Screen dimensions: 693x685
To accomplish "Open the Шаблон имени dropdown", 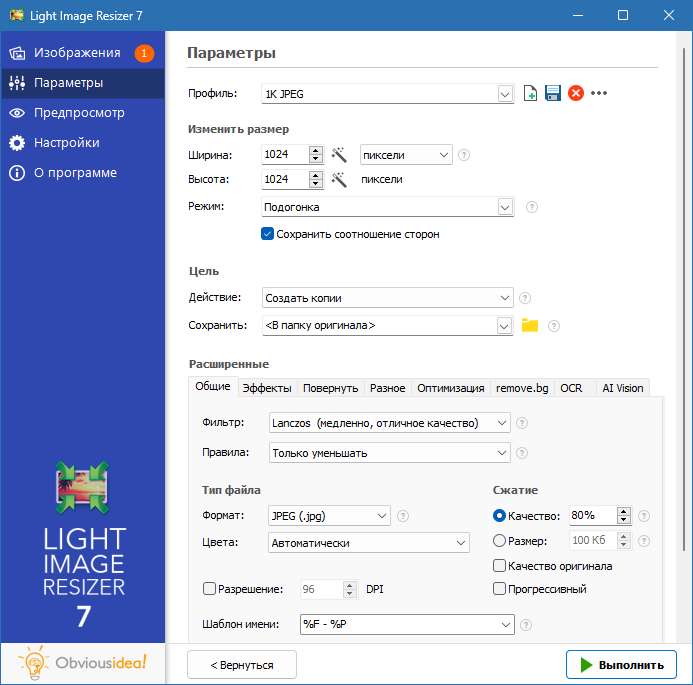I will click(407, 624).
